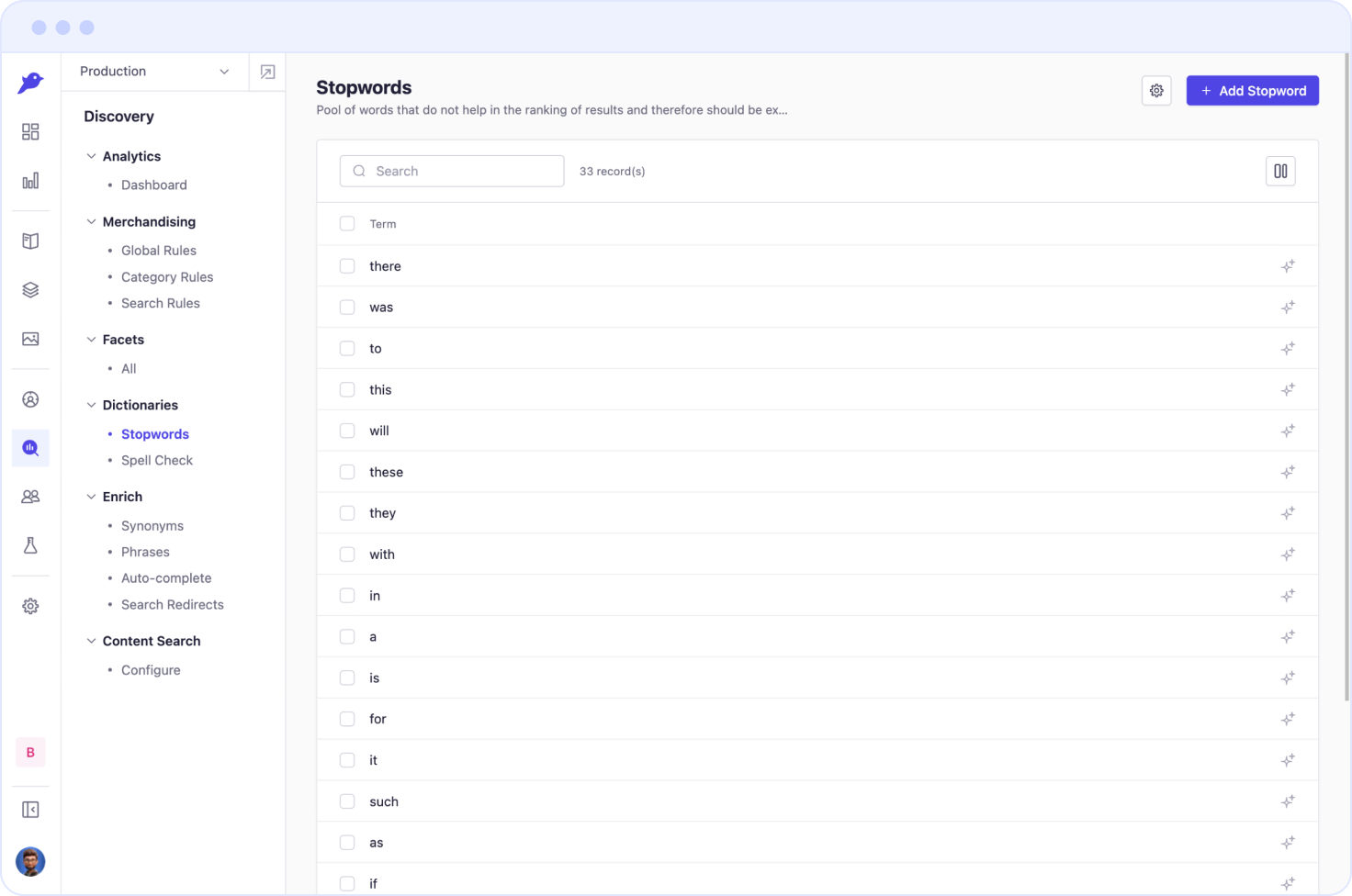Screen dimensions: 1352x896
Task: Open stopwords settings gear next to Add Stopword
Action: coord(1156,91)
